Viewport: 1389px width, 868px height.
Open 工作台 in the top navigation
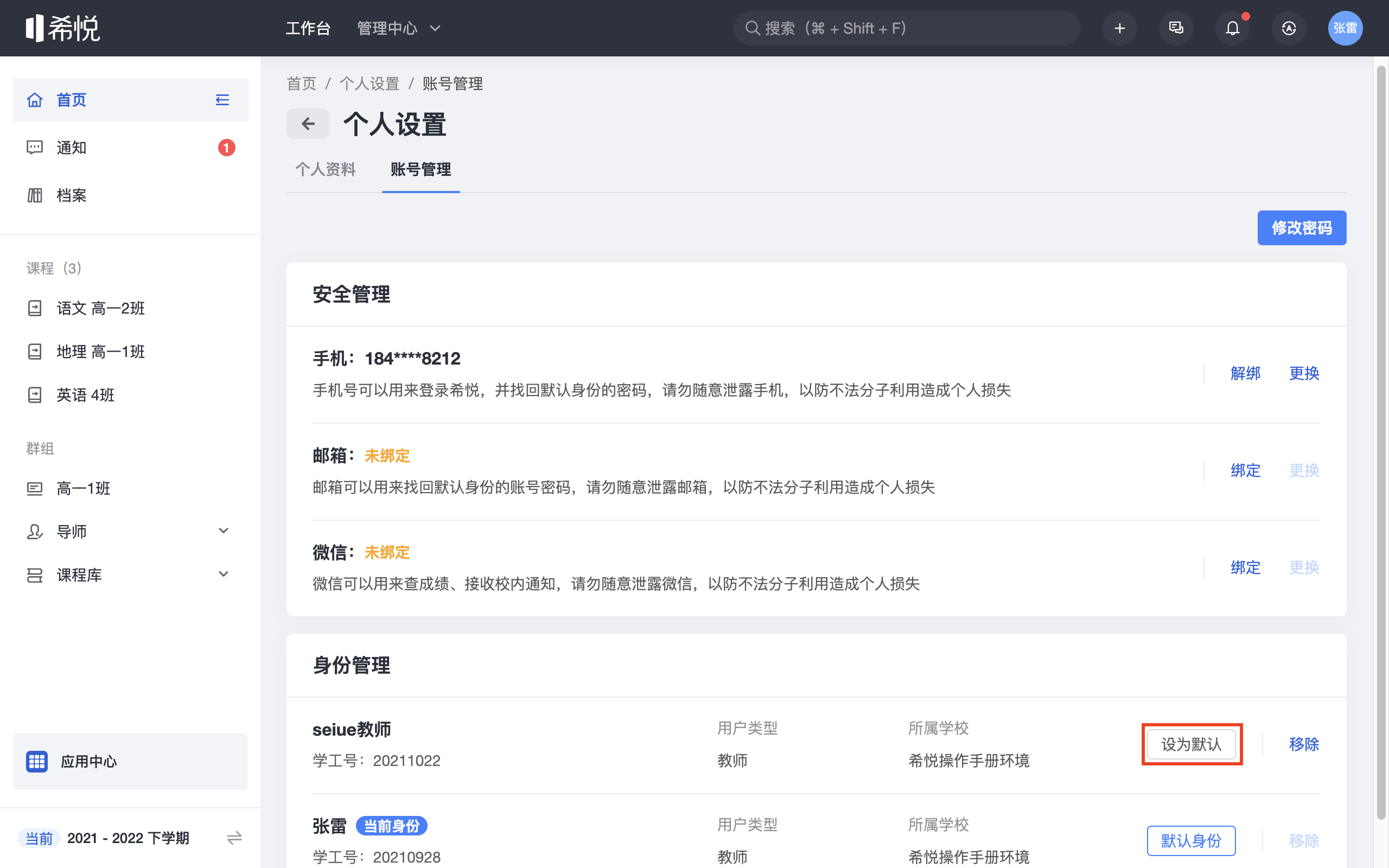click(308, 28)
